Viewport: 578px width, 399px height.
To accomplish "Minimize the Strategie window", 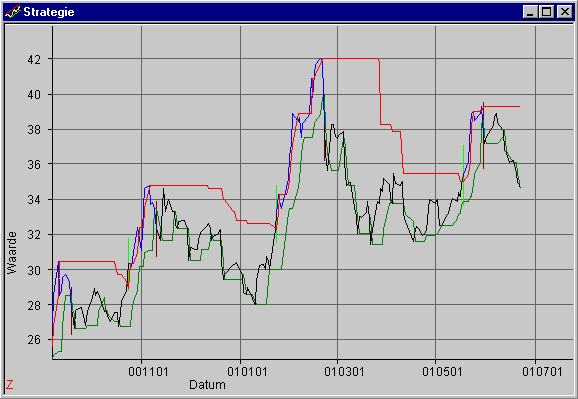I will click(530, 12).
